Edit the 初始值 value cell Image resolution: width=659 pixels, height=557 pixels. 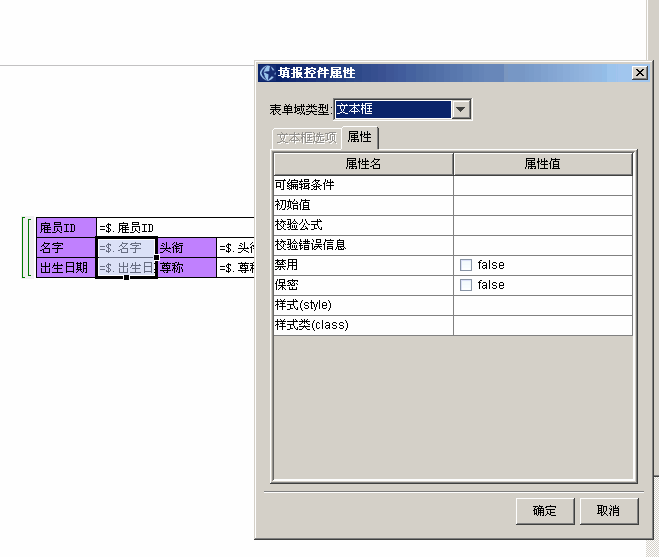click(x=543, y=206)
